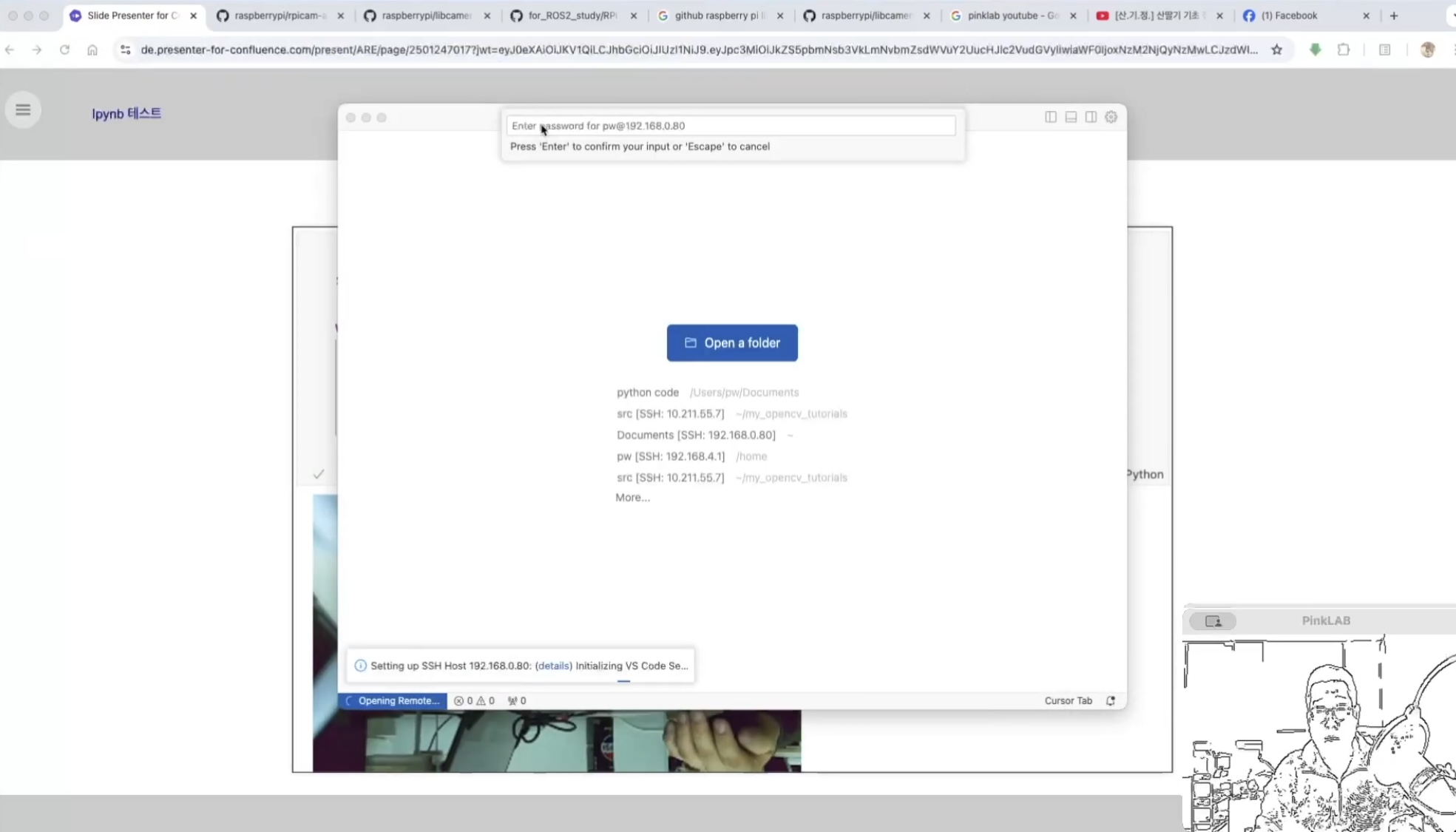Image resolution: width=1456 pixels, height=832 pixels.
Task: Click the browser home icon
Action: pyautogui.click(x=92, y=50)
